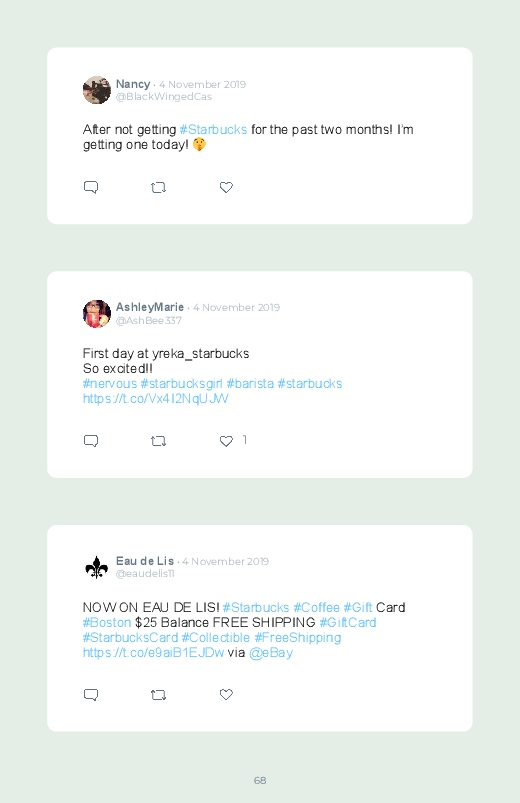Open the t.co/e9aiB1EJDw link
Screen dimensions: 520x803
153,653
